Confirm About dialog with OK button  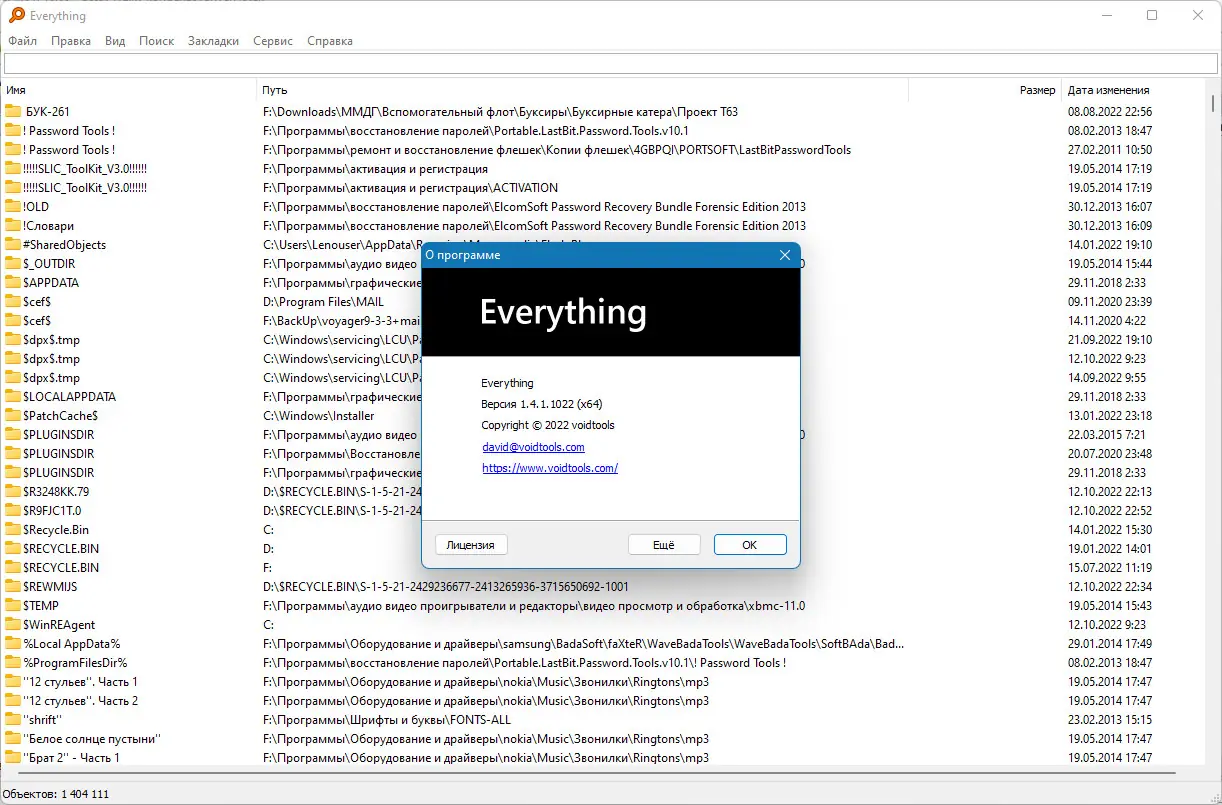tap(750, 545)
